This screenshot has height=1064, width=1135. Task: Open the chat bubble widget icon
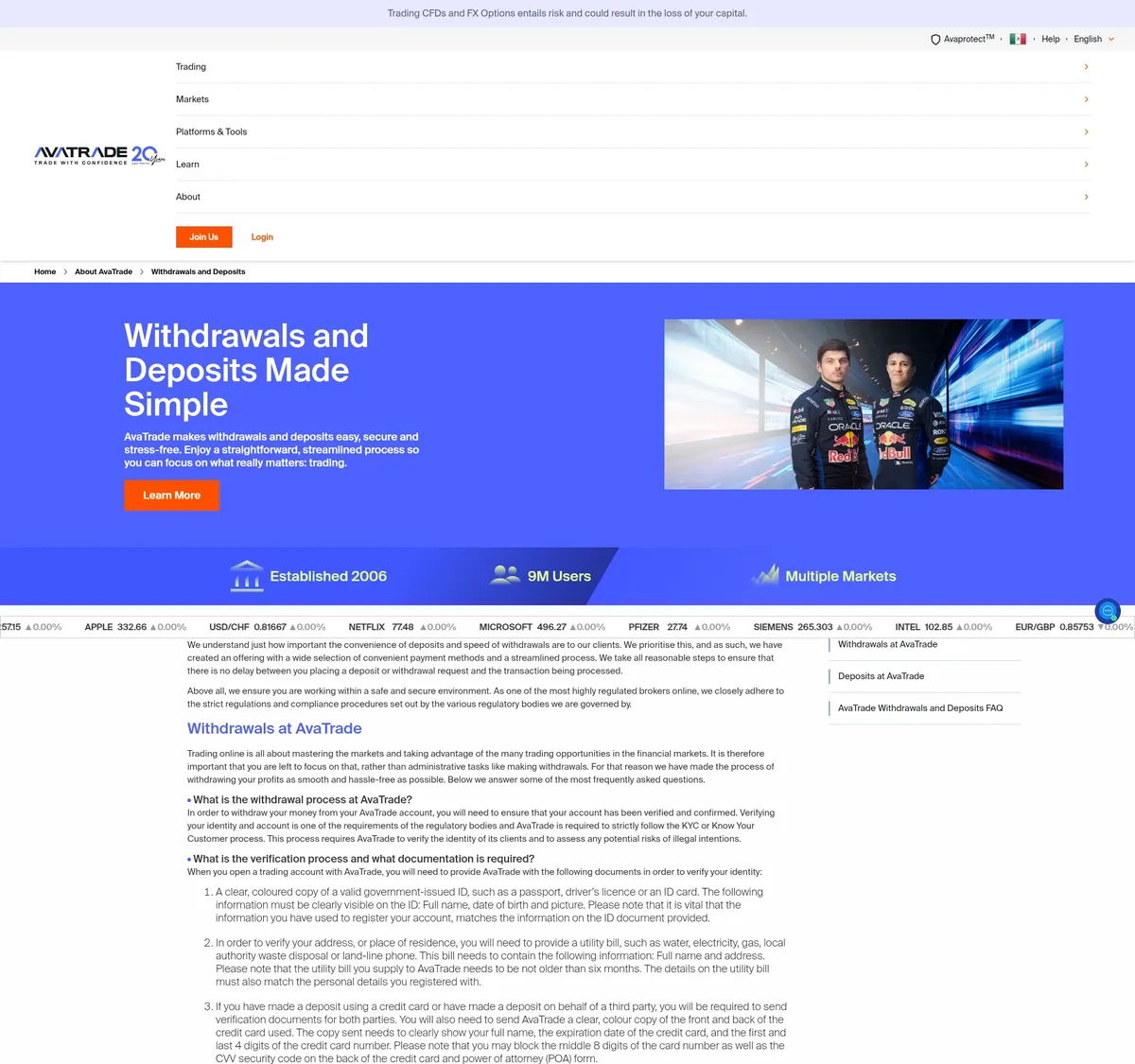click(1108, 611)
